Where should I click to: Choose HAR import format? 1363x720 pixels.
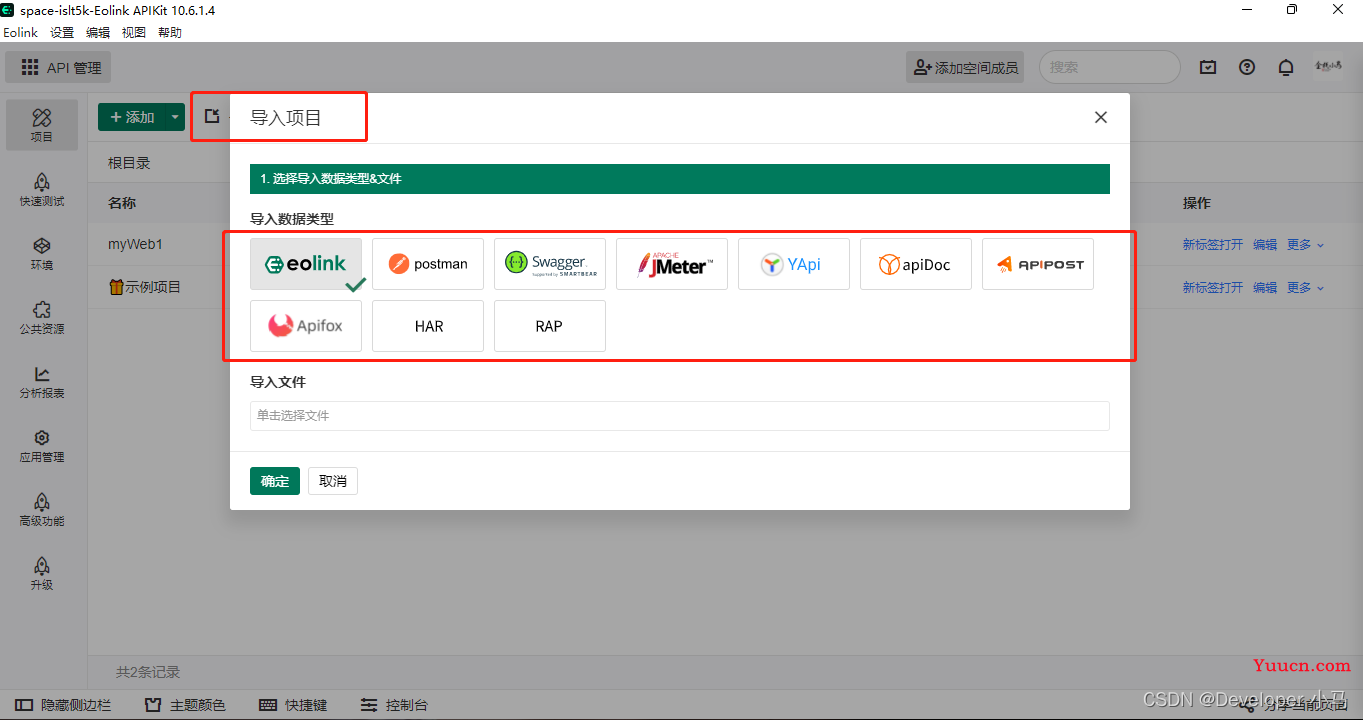tap(428, 326)
